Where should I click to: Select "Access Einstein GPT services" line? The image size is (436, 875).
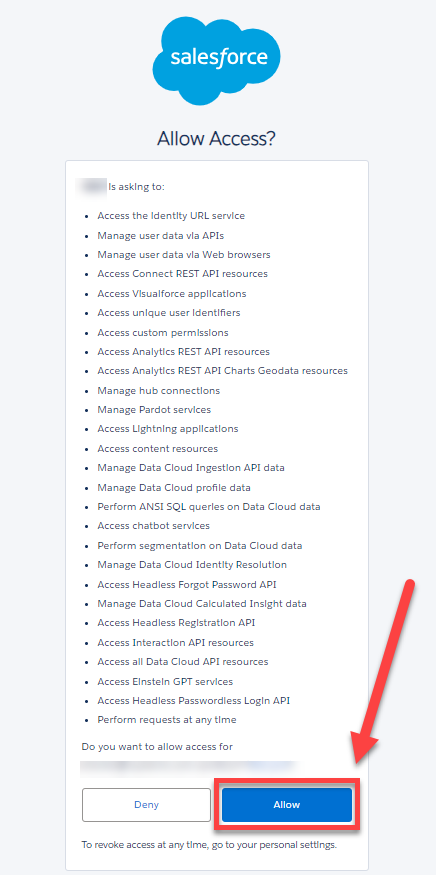tap(165, 681)
